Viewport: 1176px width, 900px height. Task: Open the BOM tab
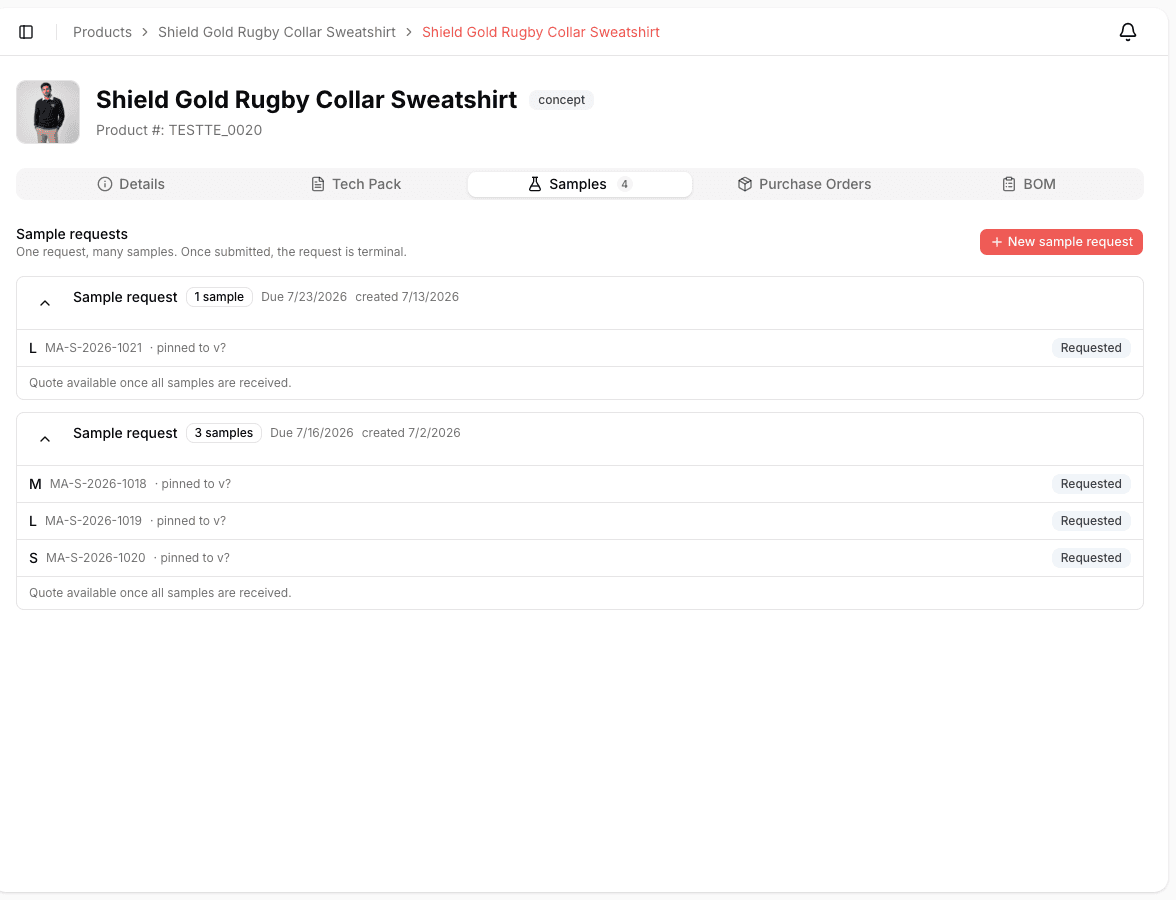click(1028, 184)
